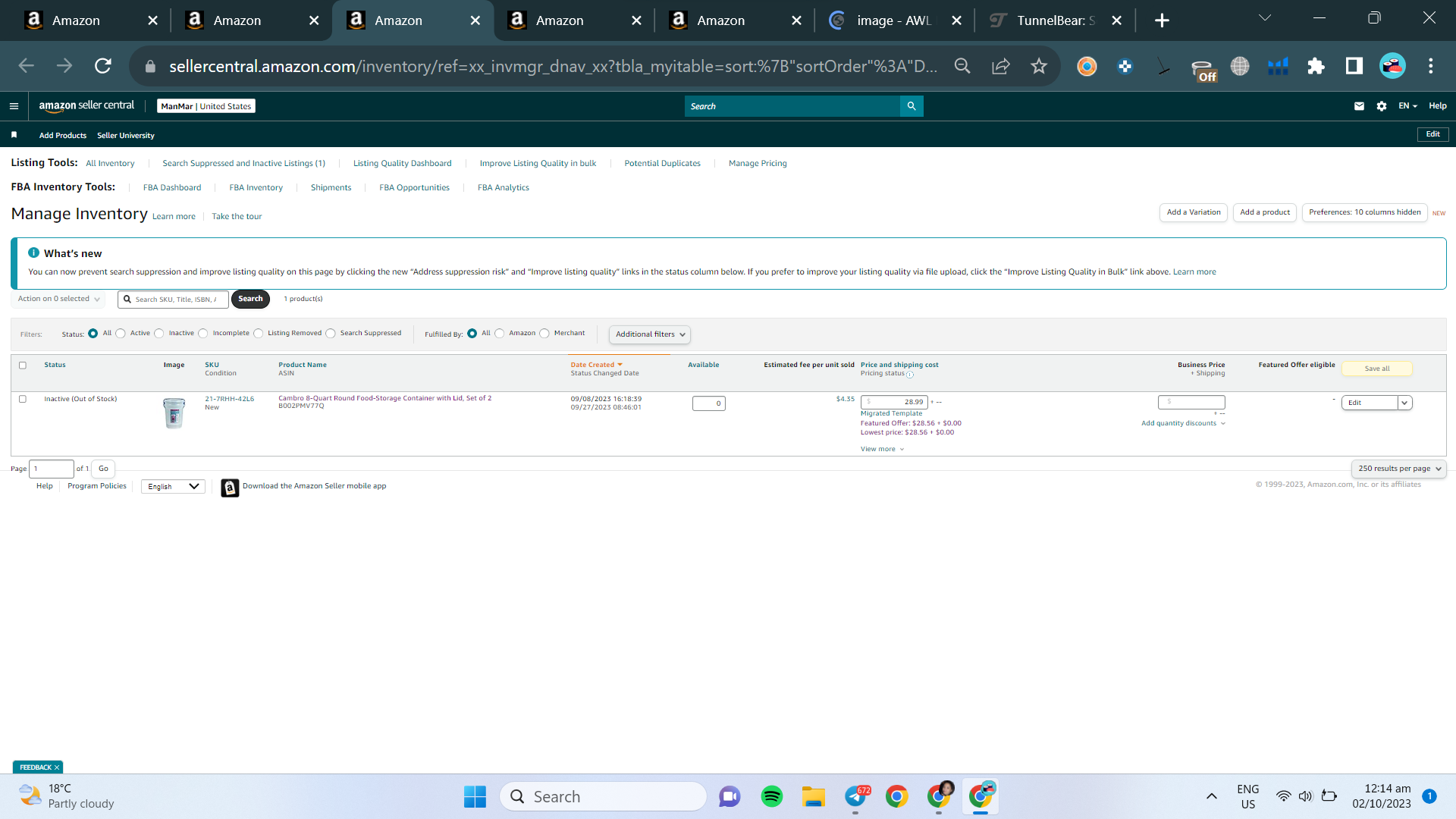
Task: Select the Listing Removed filter
Action: click(259, 334)
